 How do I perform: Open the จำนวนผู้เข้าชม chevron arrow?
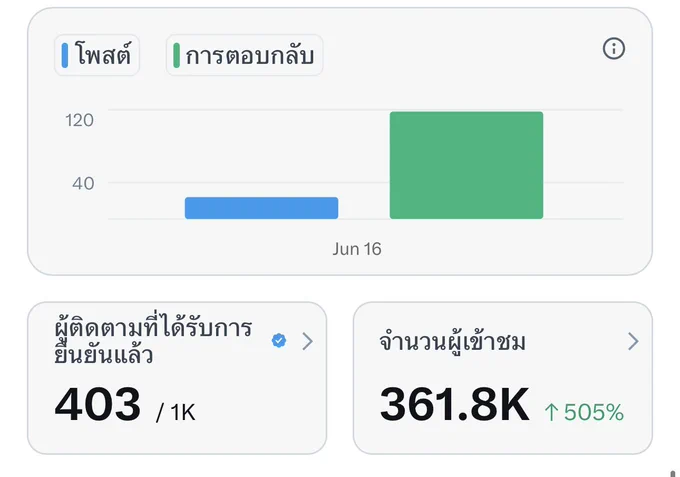click(633, 341)
